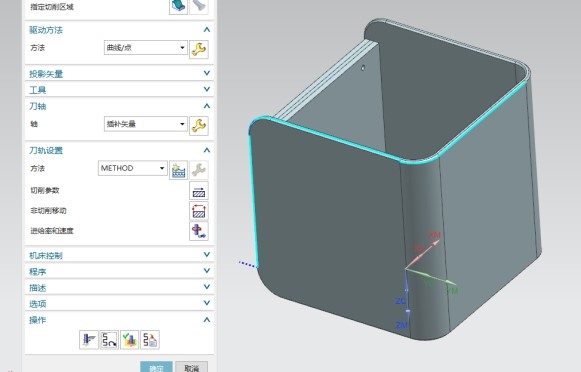Click the generate toolpath icon

89,340
